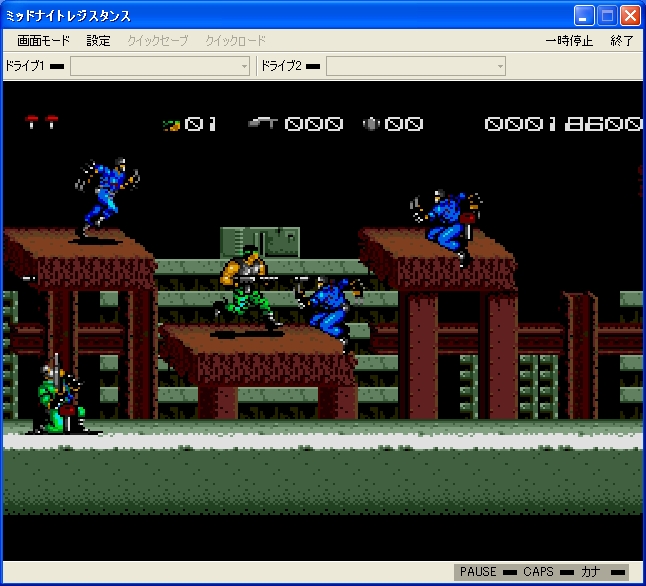Viewport: 646px width, 586px height.
Task: Click the first red life marker
Action: (31, 122)
